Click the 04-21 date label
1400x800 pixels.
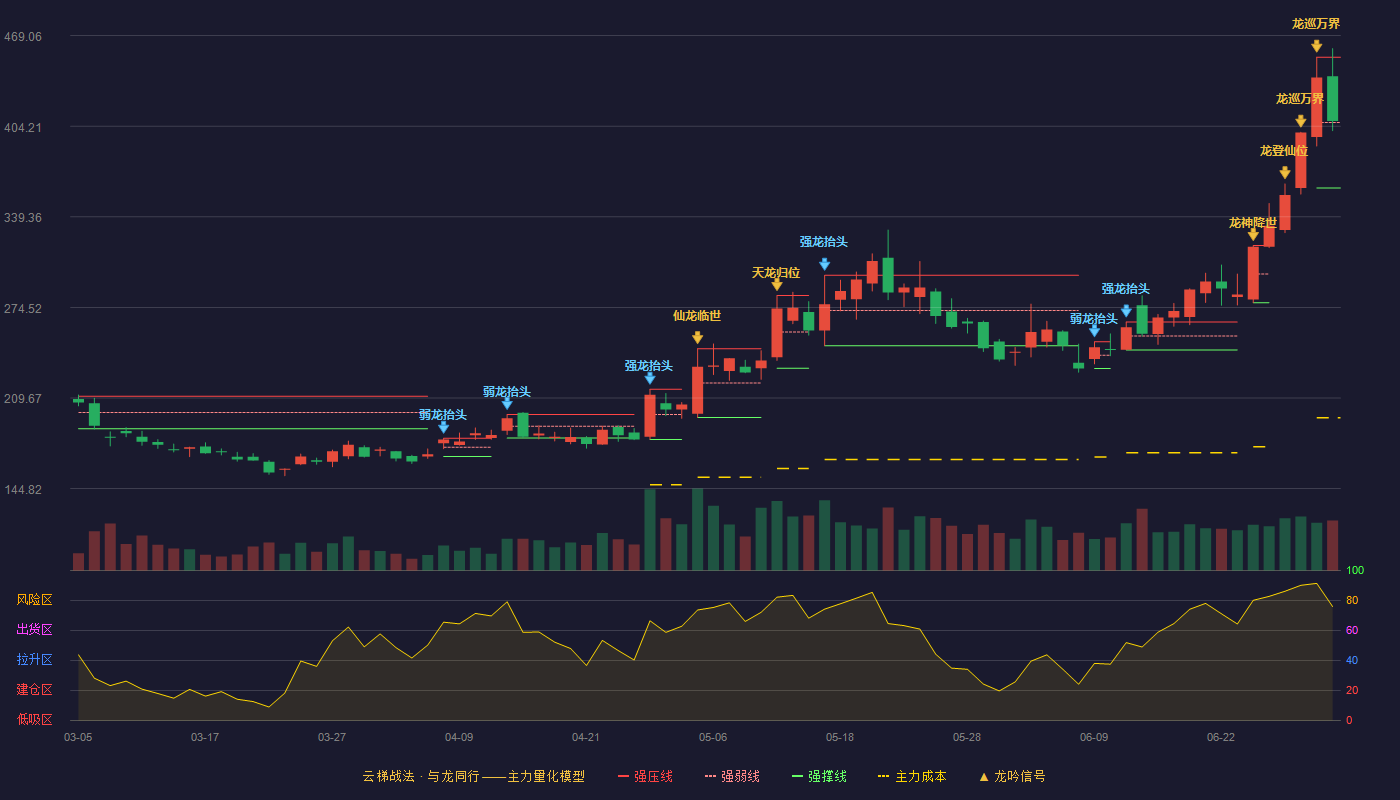[586, 737]
